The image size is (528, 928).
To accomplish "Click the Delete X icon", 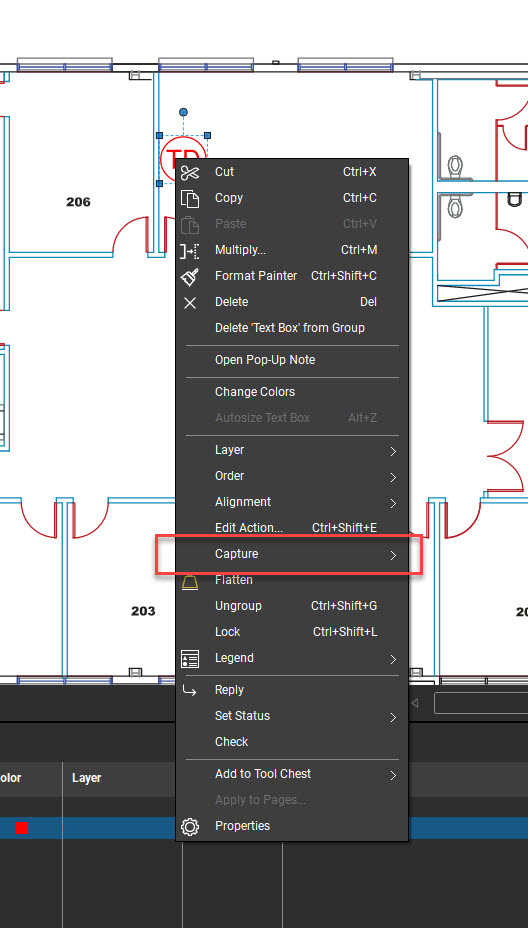I will [189, 303].
